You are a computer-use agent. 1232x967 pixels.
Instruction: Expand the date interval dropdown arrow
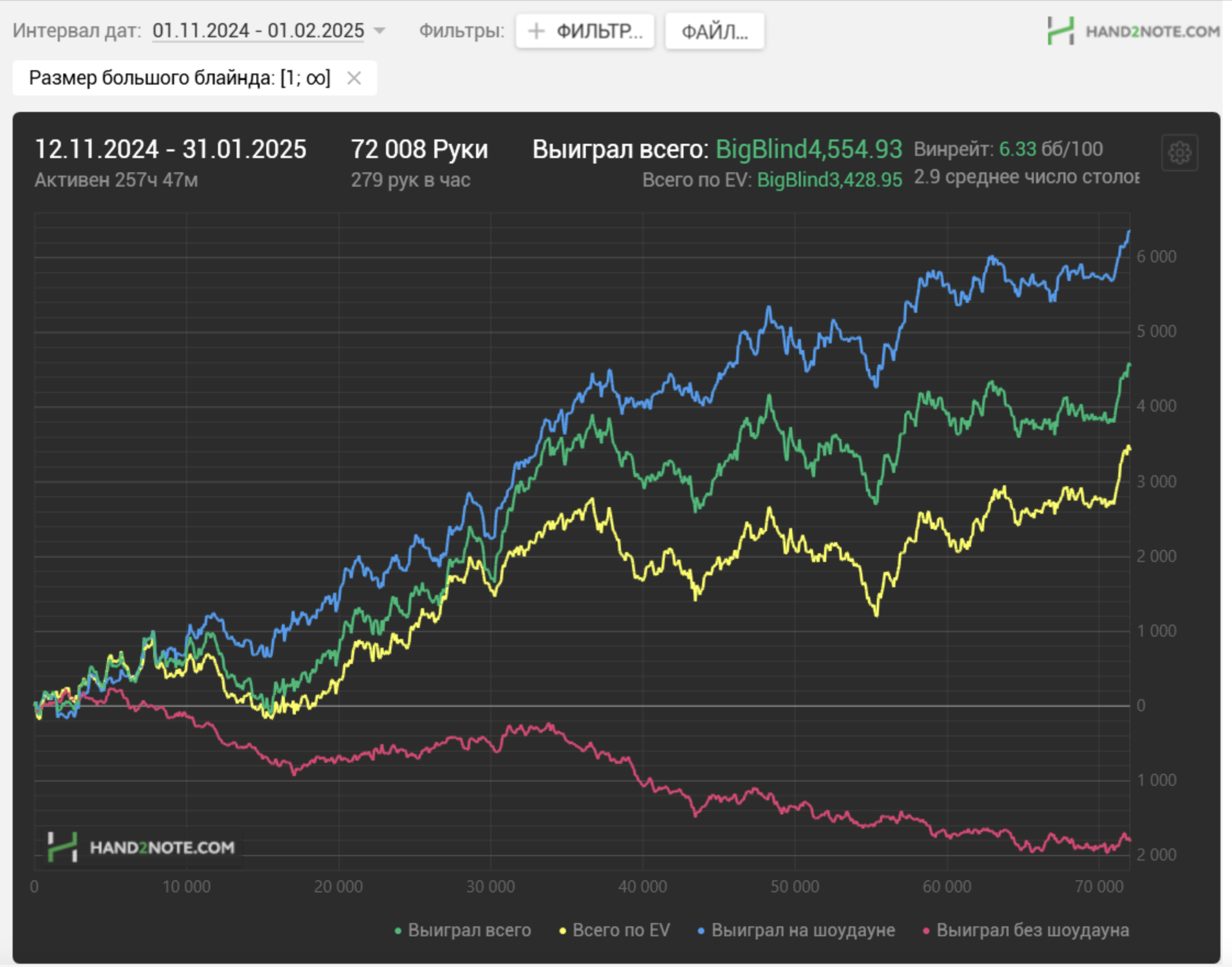379,31
